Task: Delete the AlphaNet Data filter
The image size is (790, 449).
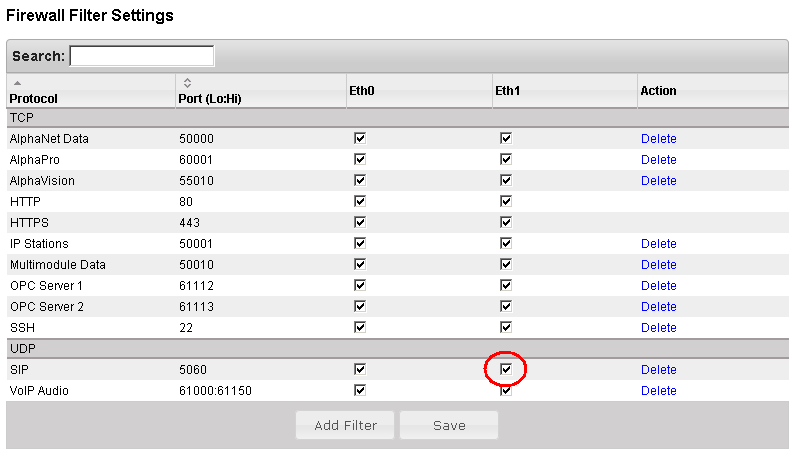Action: point(658,139)
